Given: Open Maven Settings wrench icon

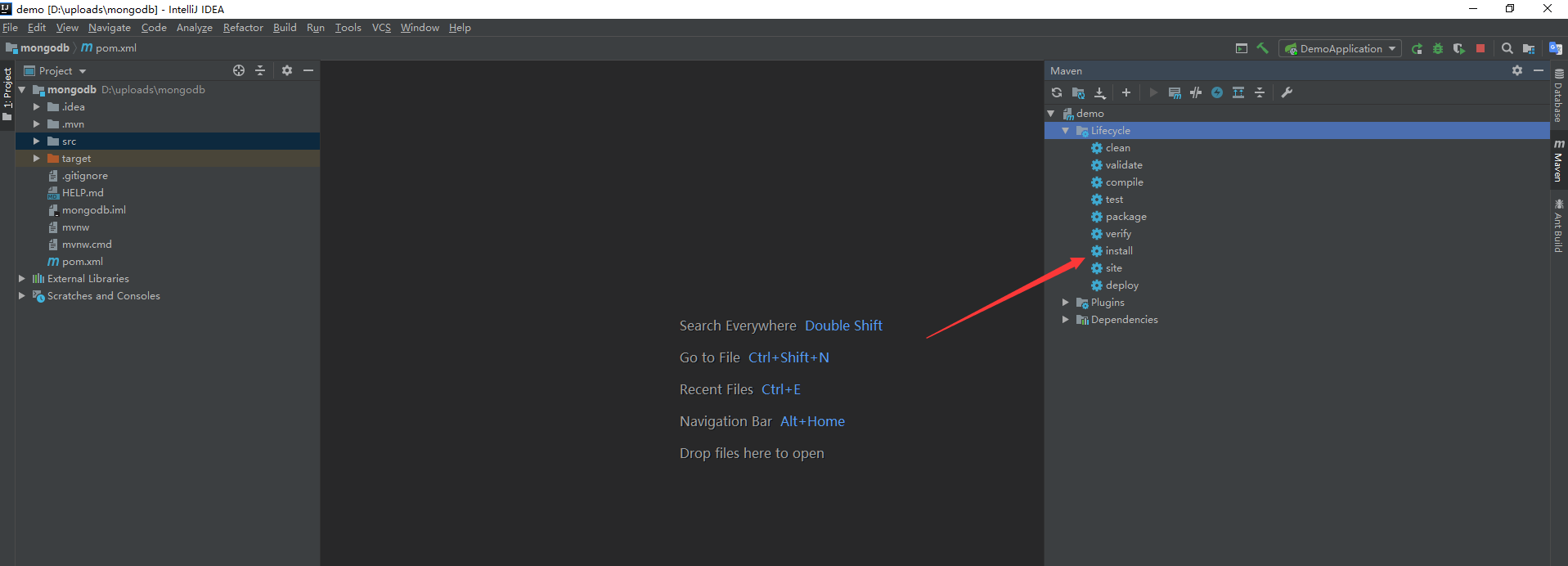Looking at the screenshot, I should [1287, 92].
